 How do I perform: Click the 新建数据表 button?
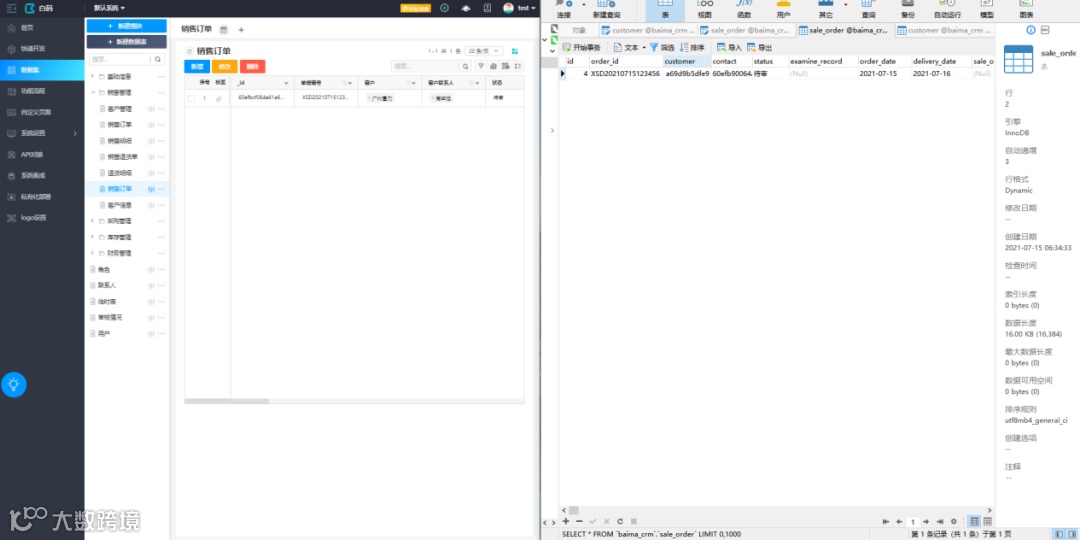[x=126, y=42]
